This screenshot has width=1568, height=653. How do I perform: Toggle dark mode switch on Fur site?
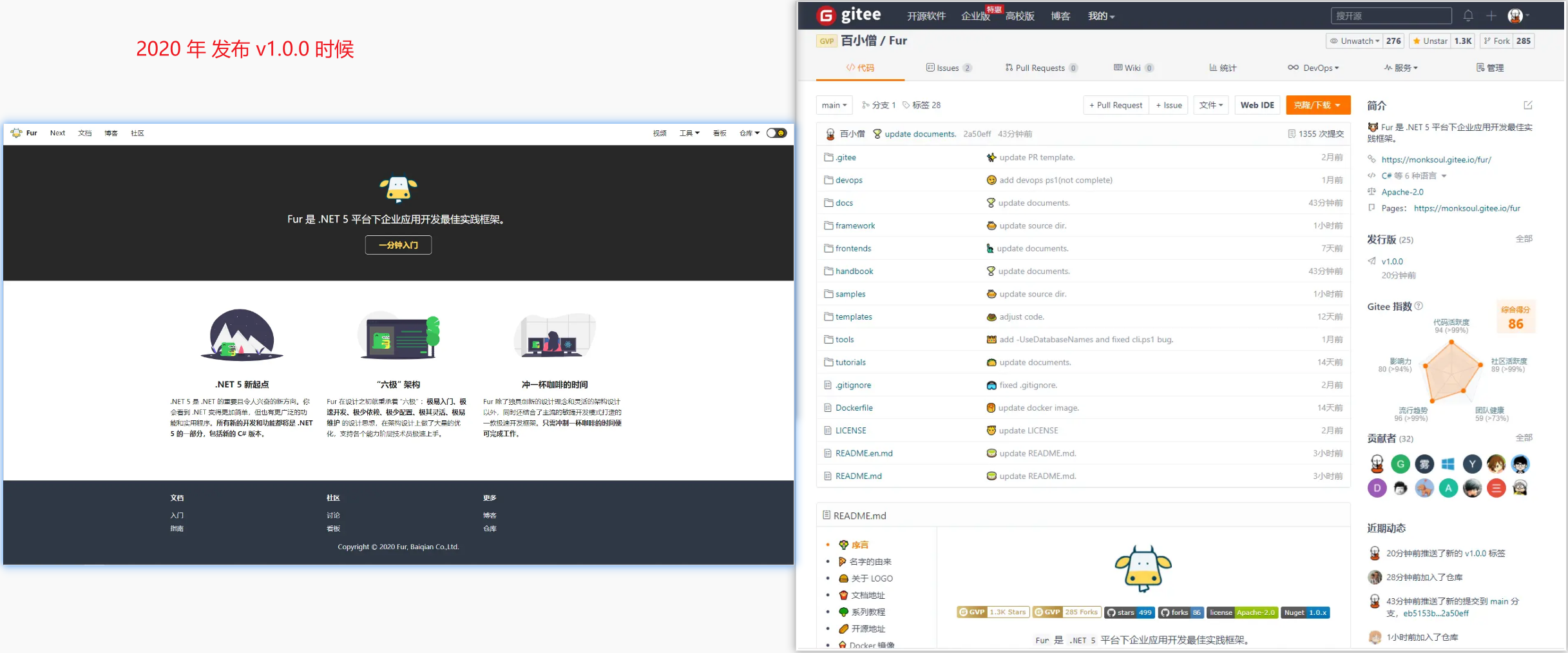[776, 133]
